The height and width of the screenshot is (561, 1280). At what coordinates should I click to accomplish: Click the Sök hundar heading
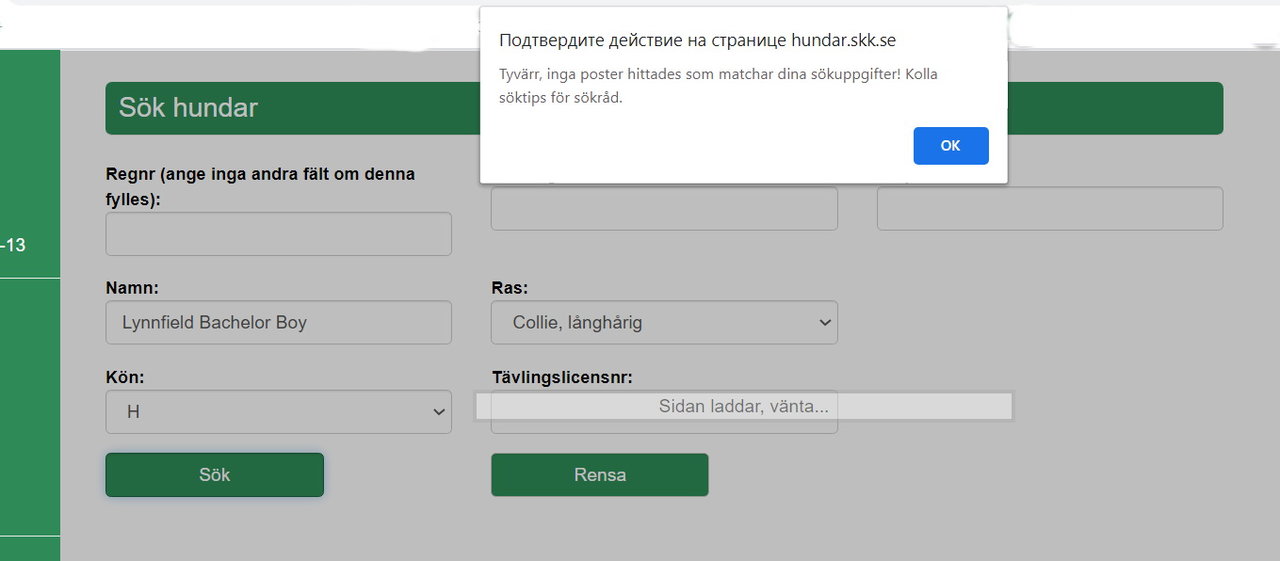(x=188, y=108)
